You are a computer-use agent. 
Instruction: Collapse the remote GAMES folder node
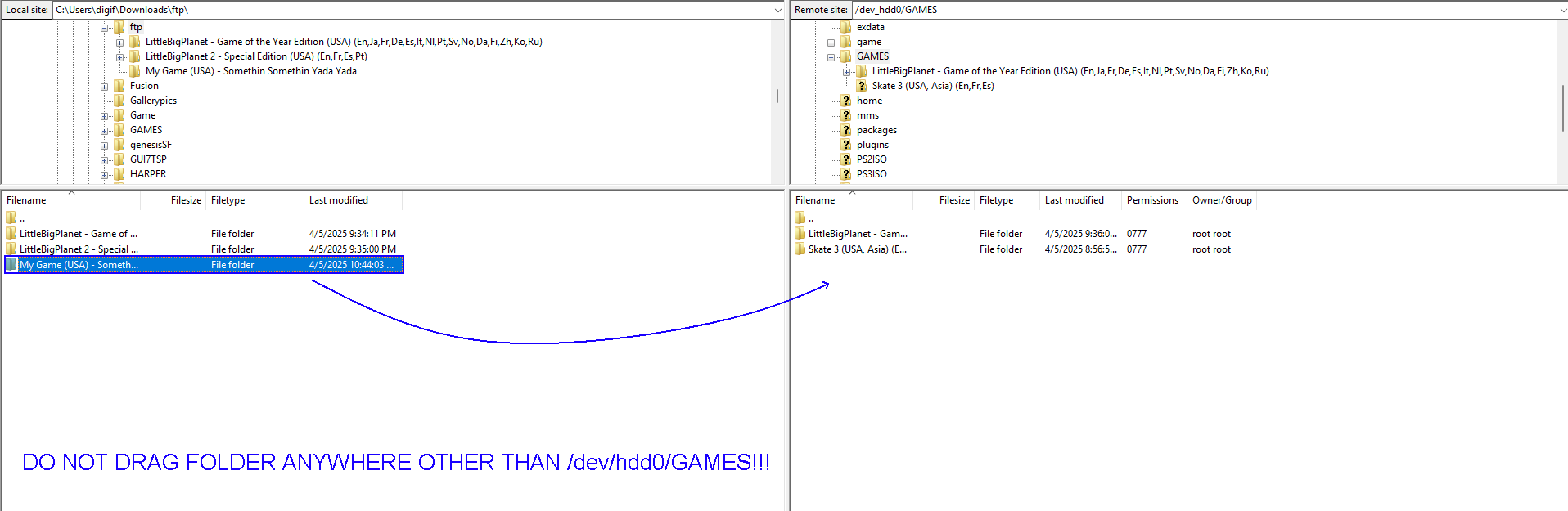(831, 57)
